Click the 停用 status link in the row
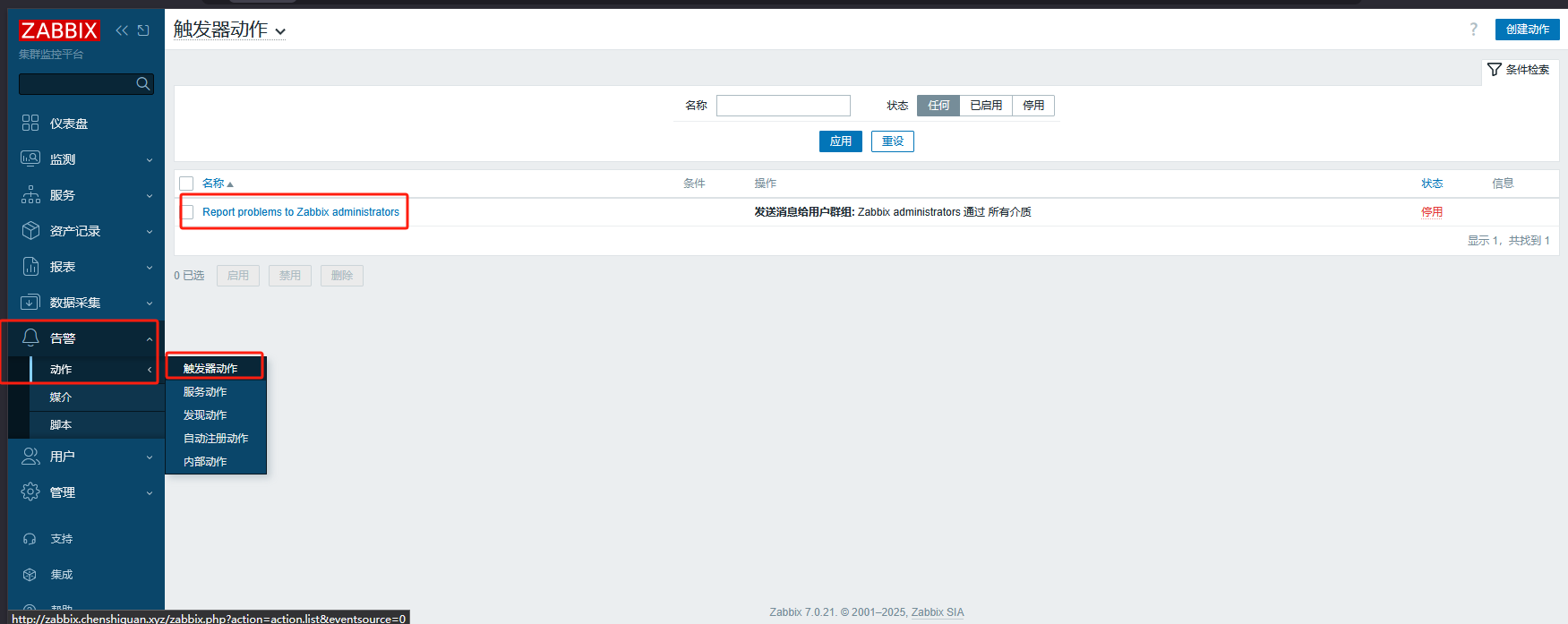 [1432, 212]
